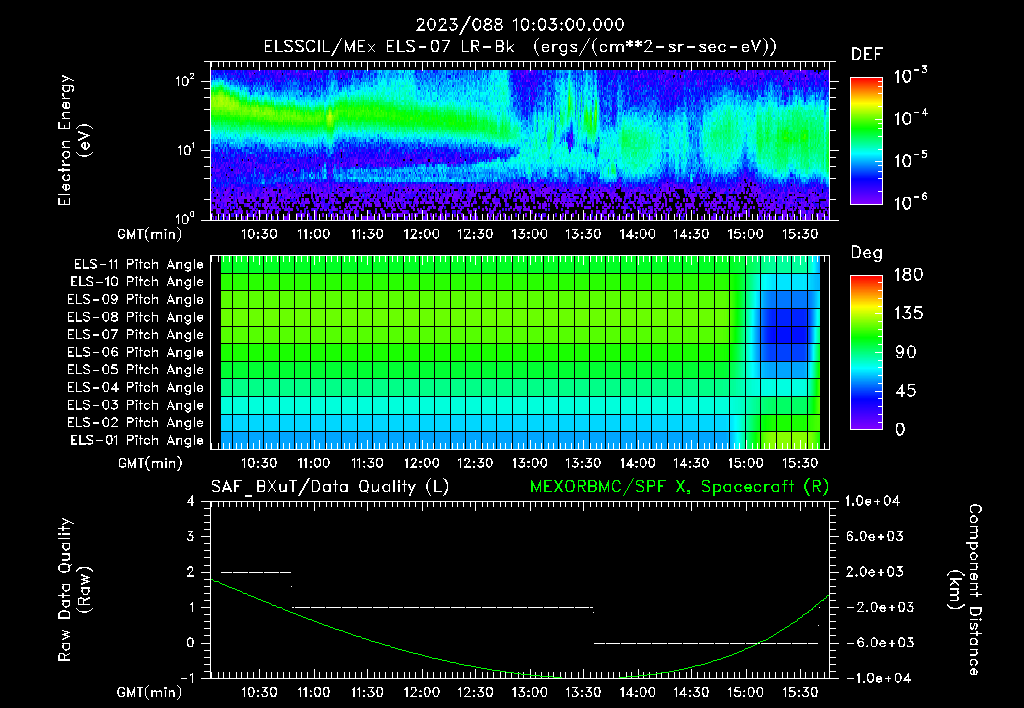
Task: Click the GMT(min) label below the bottom plot
Action: point(150,692)
